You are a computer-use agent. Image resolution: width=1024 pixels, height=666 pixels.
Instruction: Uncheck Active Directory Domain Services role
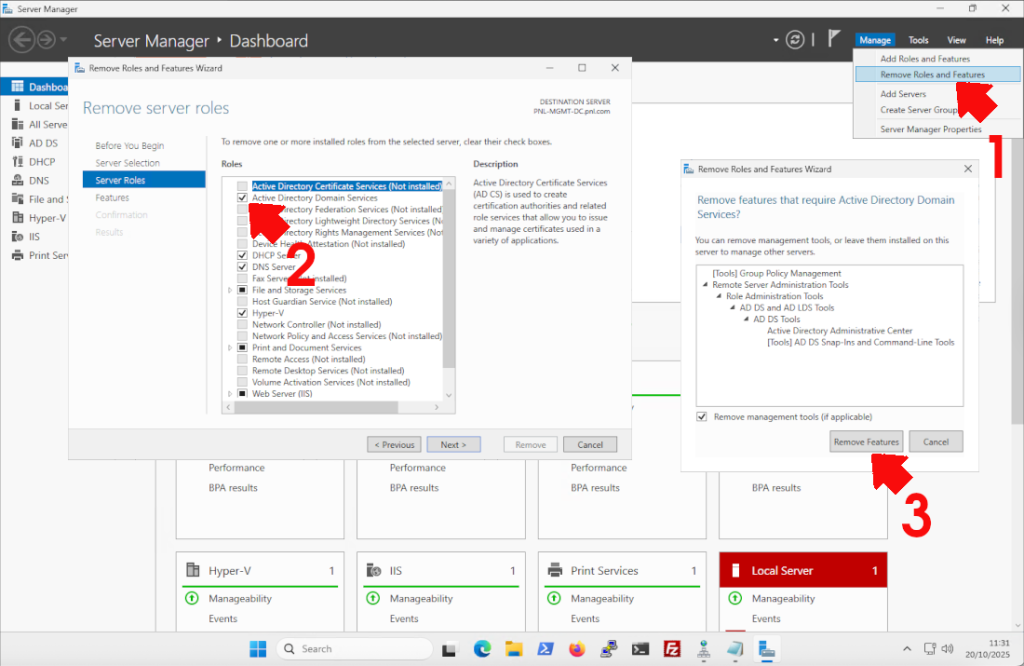pyautogui.click(x=242, y=198)
